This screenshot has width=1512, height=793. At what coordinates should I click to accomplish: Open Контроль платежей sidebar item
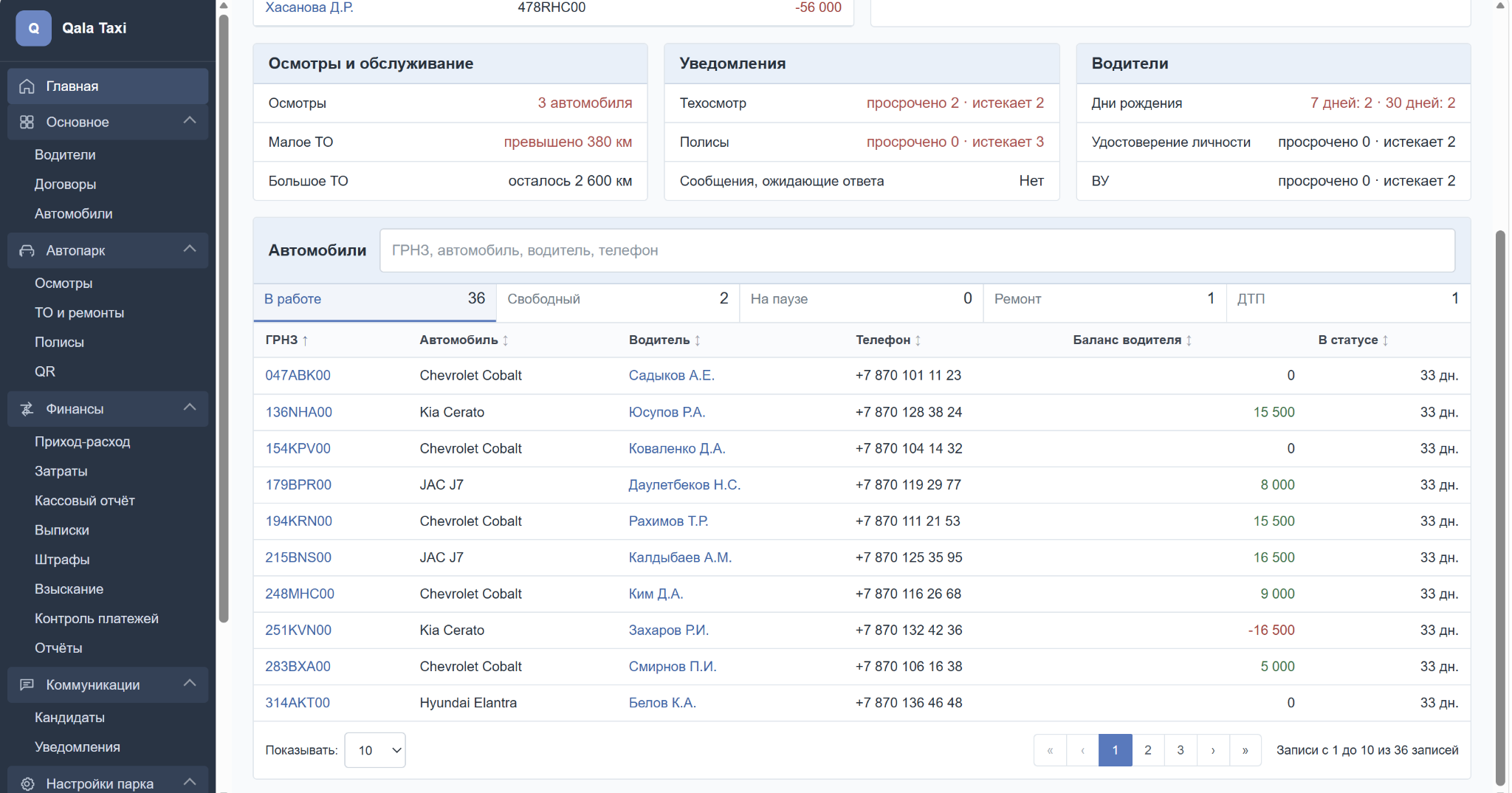97,619
